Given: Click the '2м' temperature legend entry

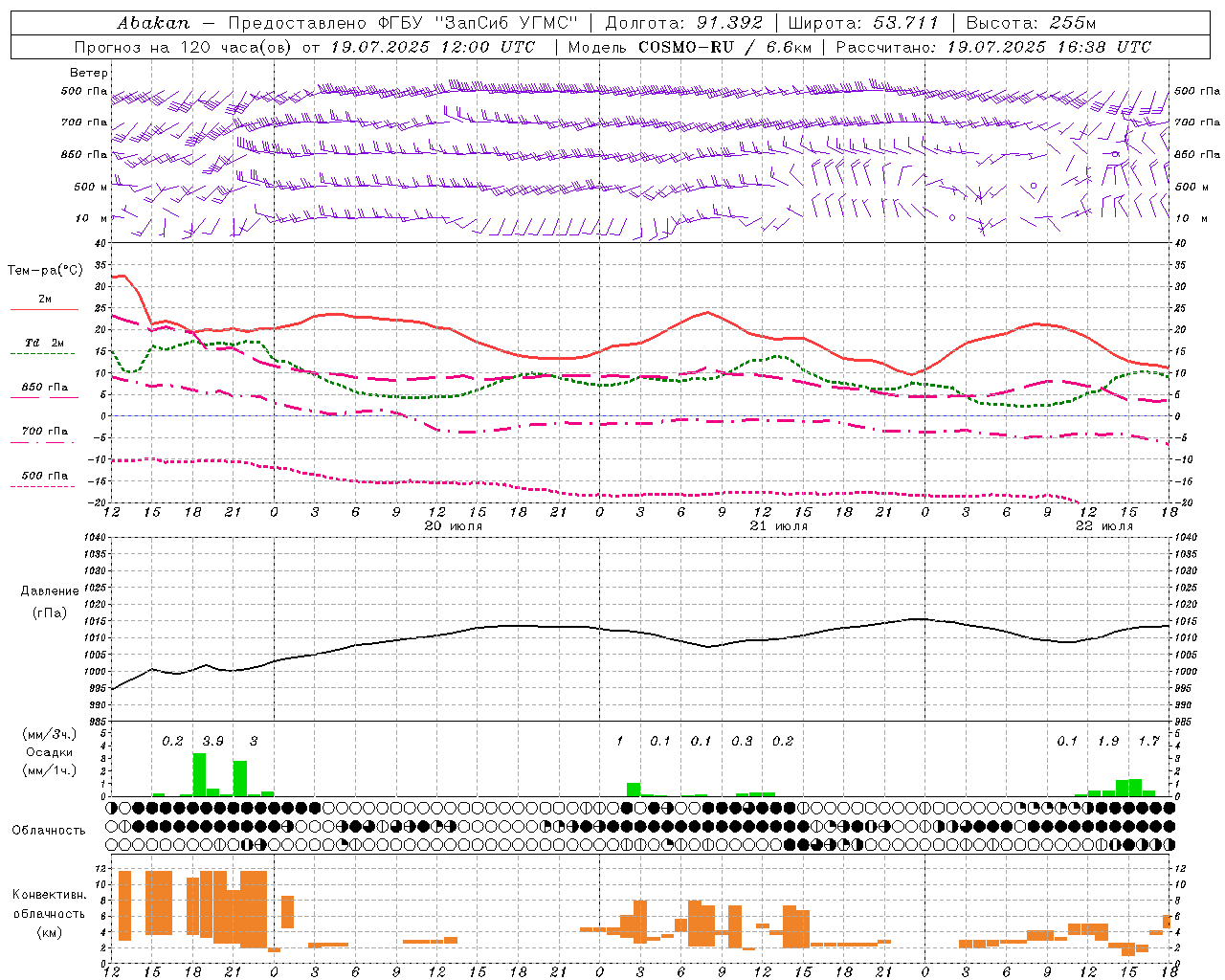Looking at the screenshot, I should [45, 300].
